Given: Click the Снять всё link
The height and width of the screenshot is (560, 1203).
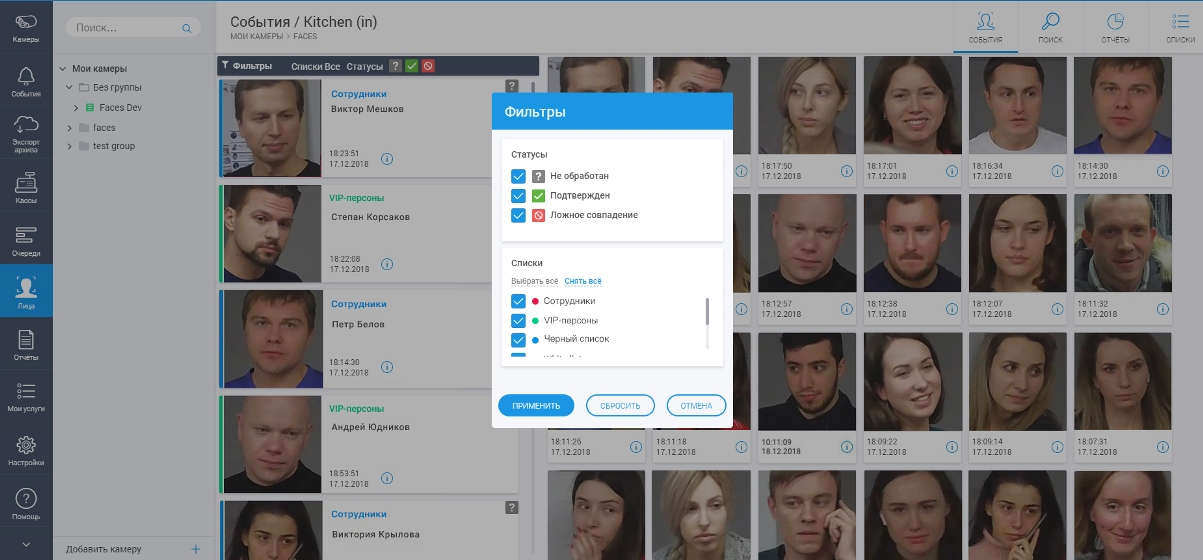Looking at the screenshot, I should click(583, 282).
